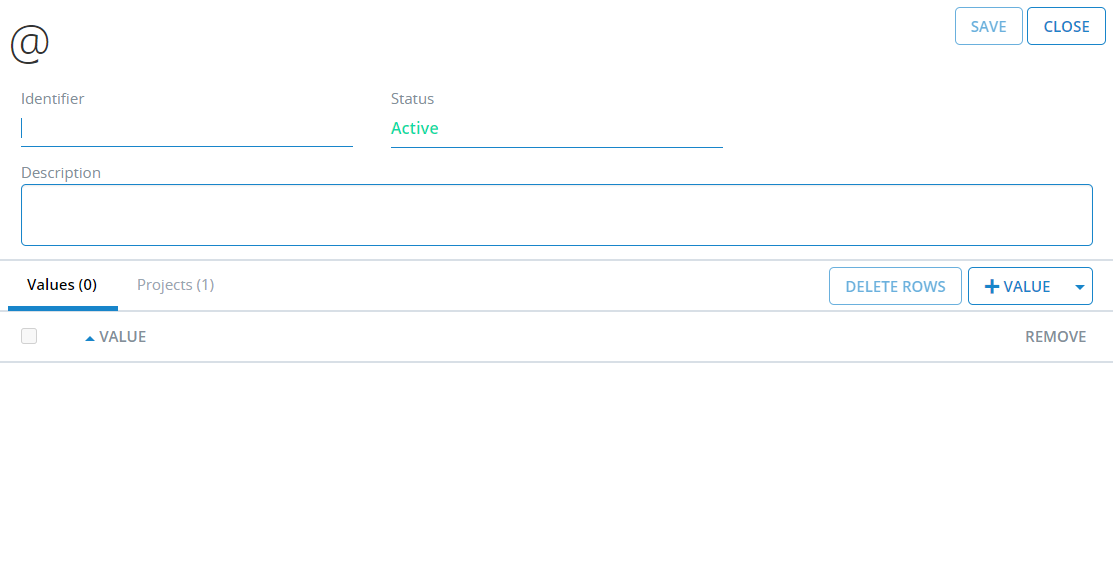Click inside the Description text box

click(x=556, y=215)
